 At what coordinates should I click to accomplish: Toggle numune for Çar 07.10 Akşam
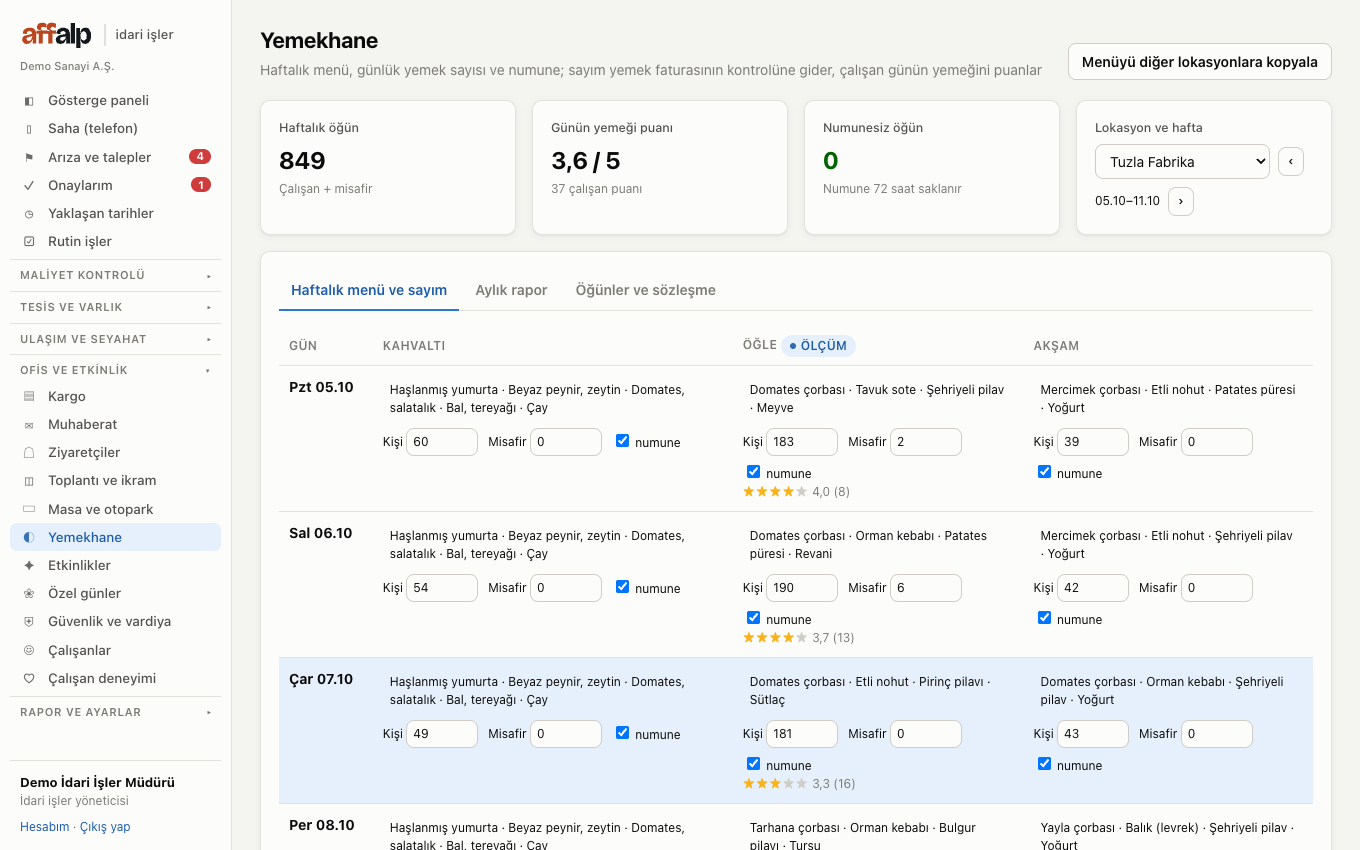tap(1045, 764)
